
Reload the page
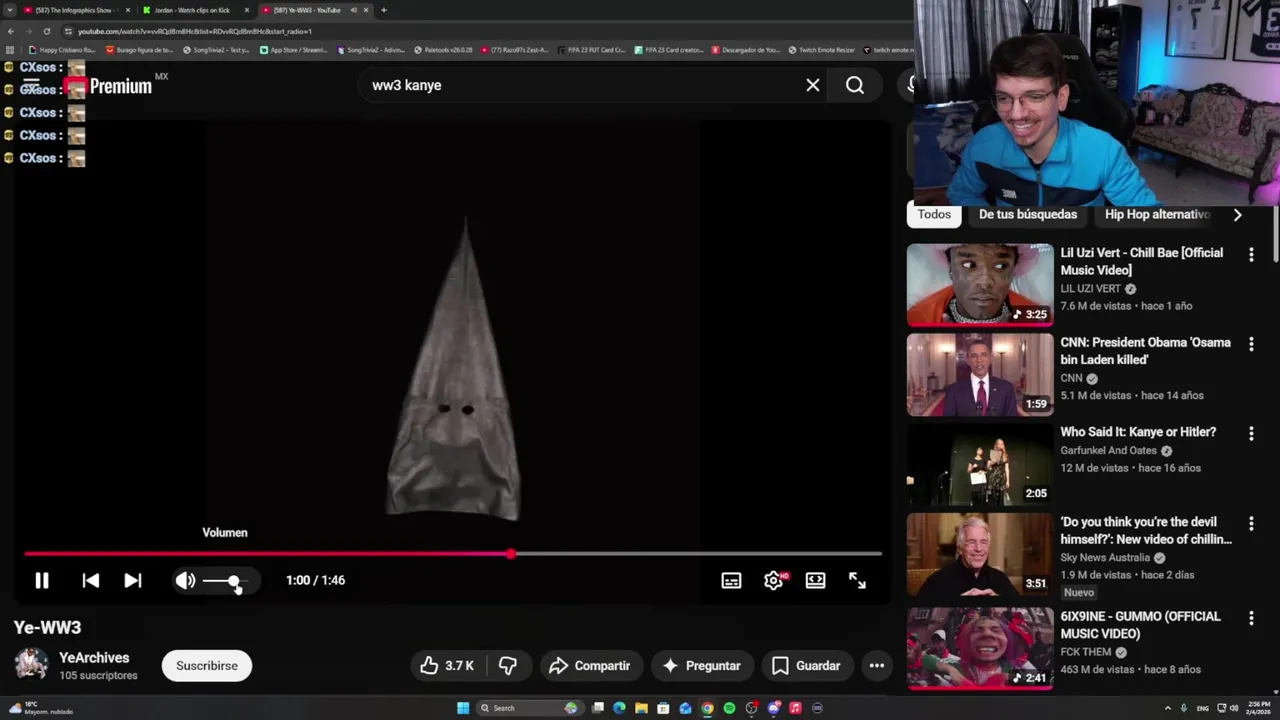pyautogui.click(x=46, y=31)
